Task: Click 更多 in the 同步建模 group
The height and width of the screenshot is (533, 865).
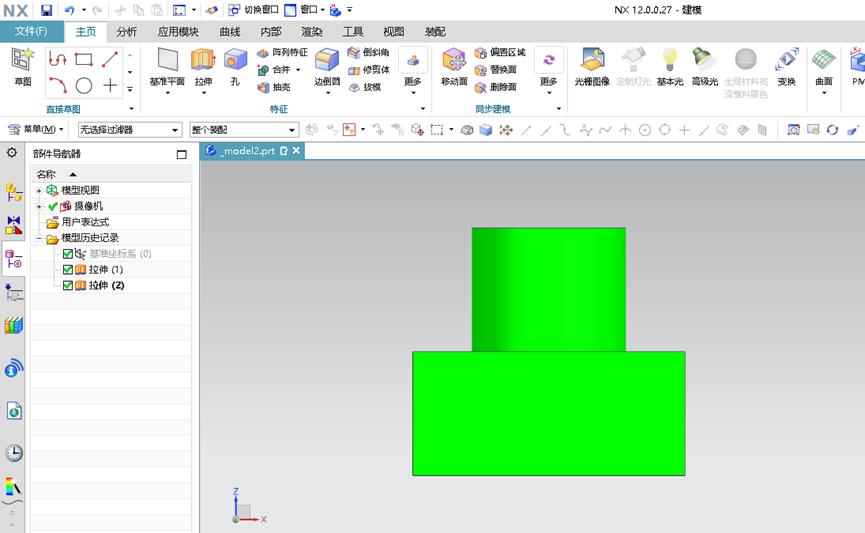Action: coord(548,71)
